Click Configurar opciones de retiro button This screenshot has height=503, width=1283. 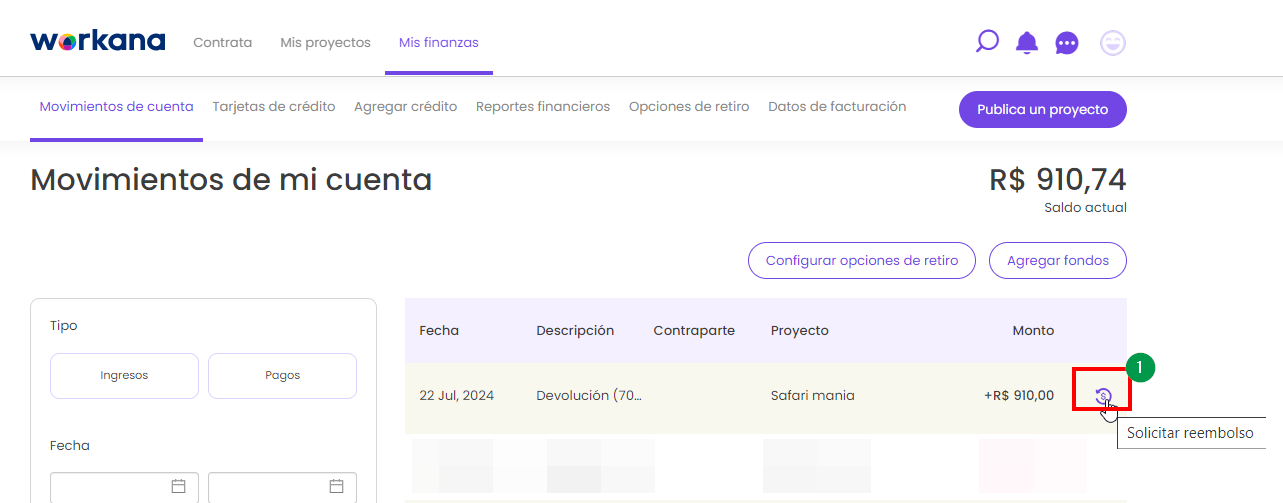click(x=861, y=261)
